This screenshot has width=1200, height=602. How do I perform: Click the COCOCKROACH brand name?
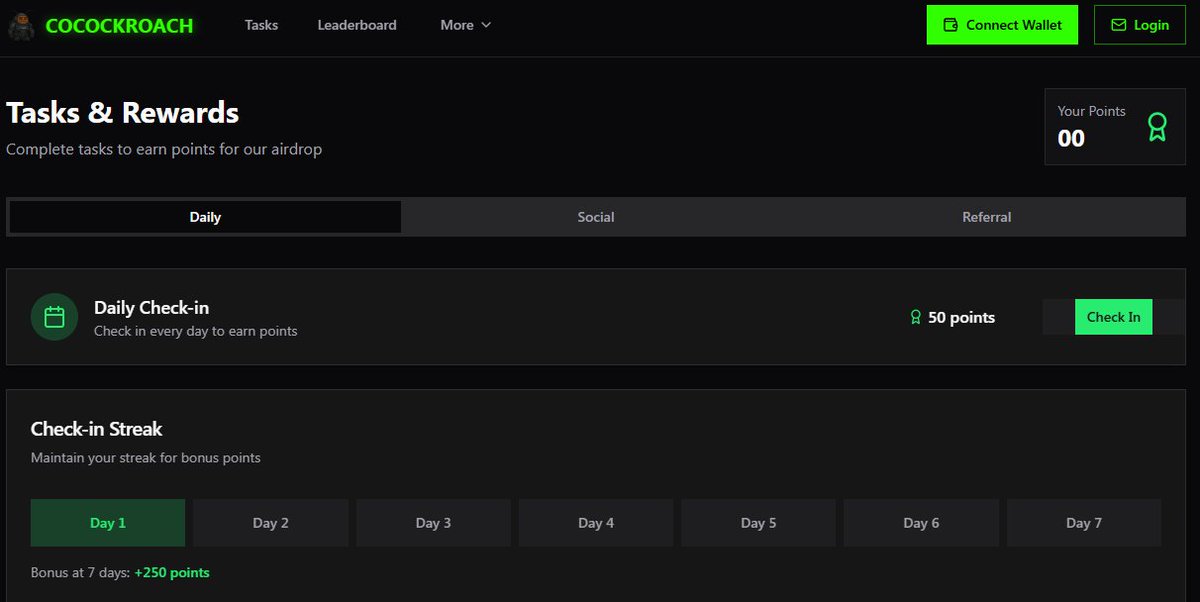point(119,26)
